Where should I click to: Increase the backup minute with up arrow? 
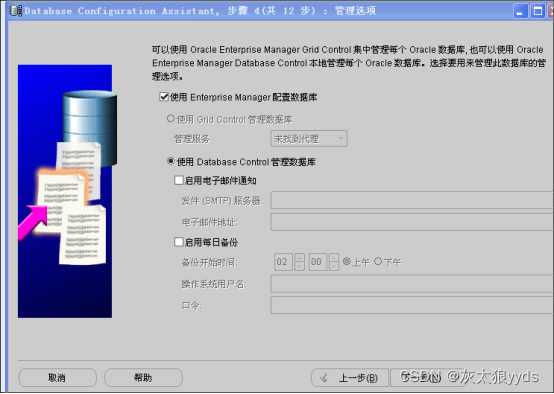pyautogui.click(x=334, y=258)
